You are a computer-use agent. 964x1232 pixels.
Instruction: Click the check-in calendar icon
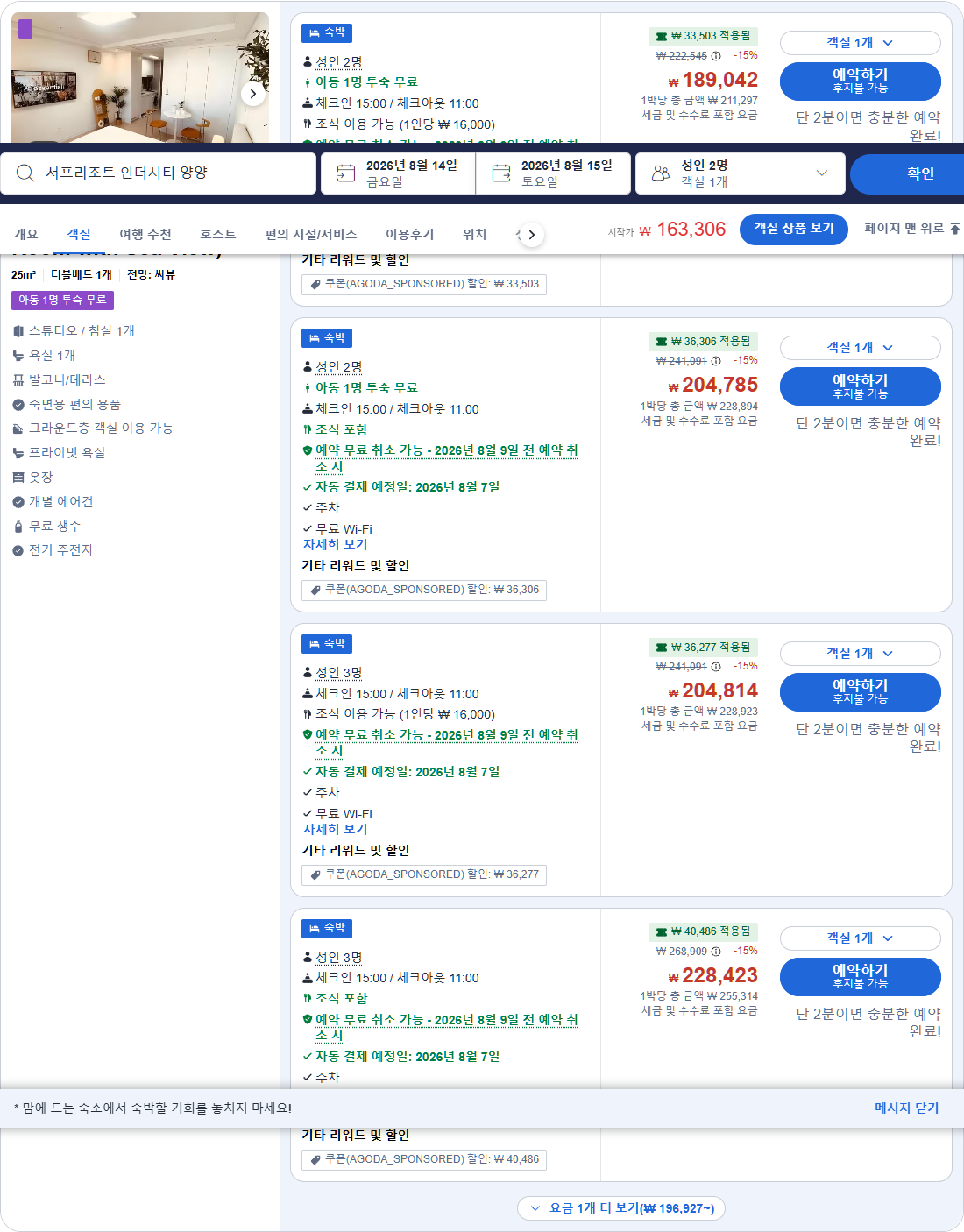click(346, 173)
